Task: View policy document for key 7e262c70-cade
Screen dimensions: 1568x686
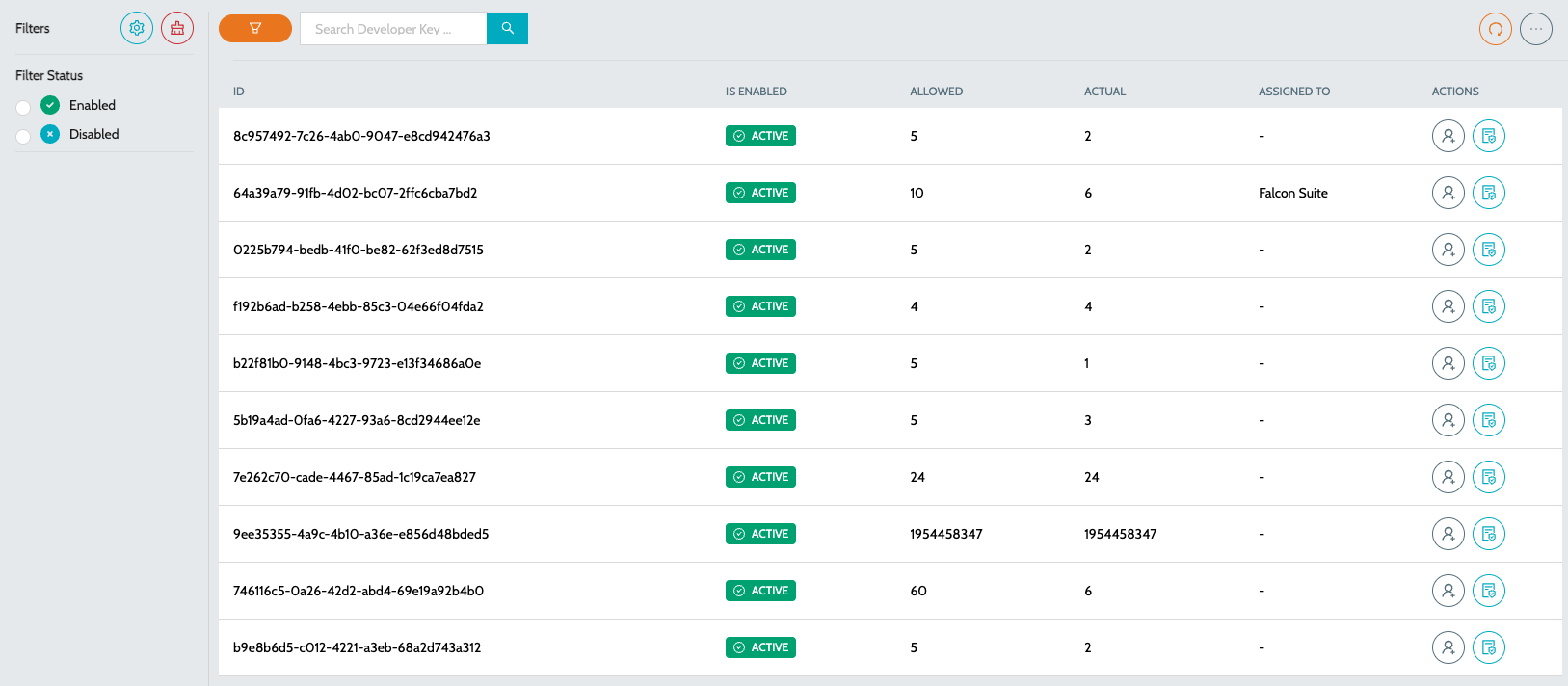Action: [1488, 477]
